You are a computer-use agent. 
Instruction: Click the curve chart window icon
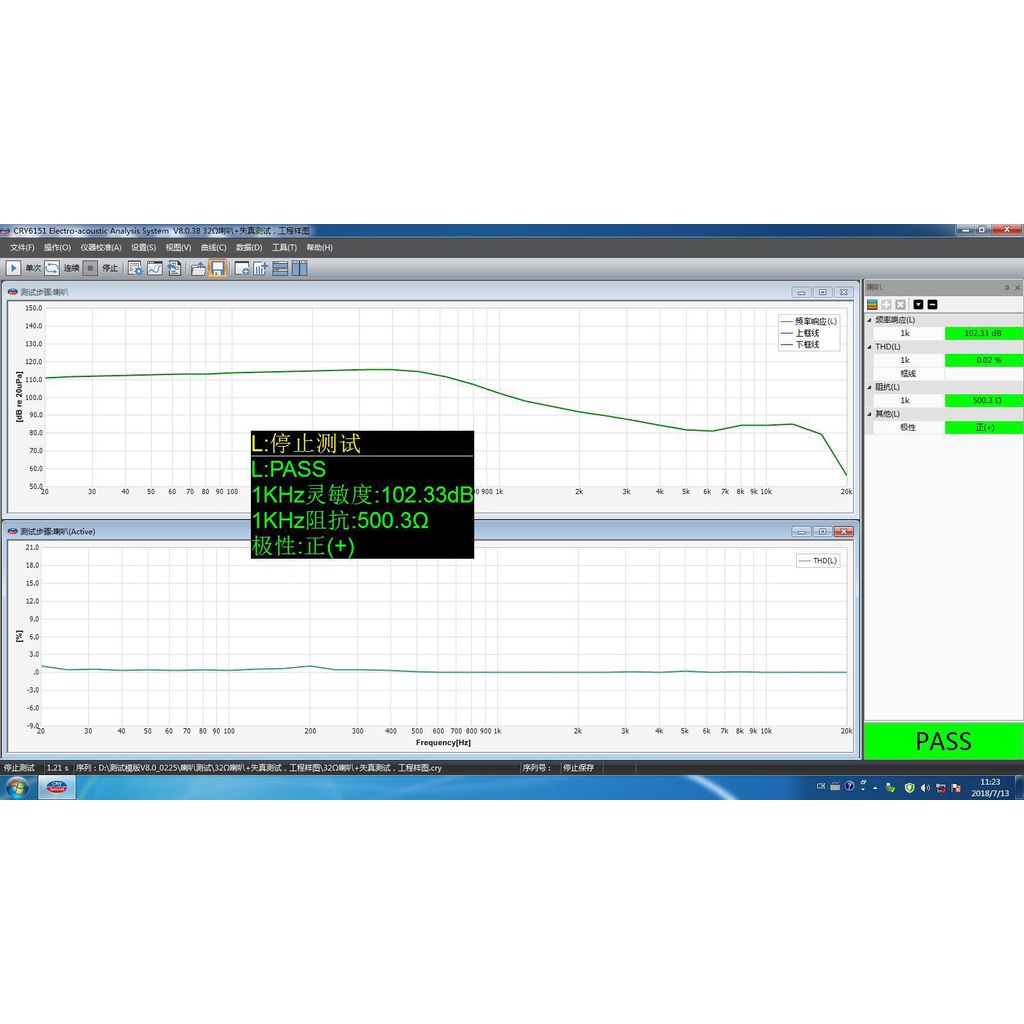pos(155,268)
